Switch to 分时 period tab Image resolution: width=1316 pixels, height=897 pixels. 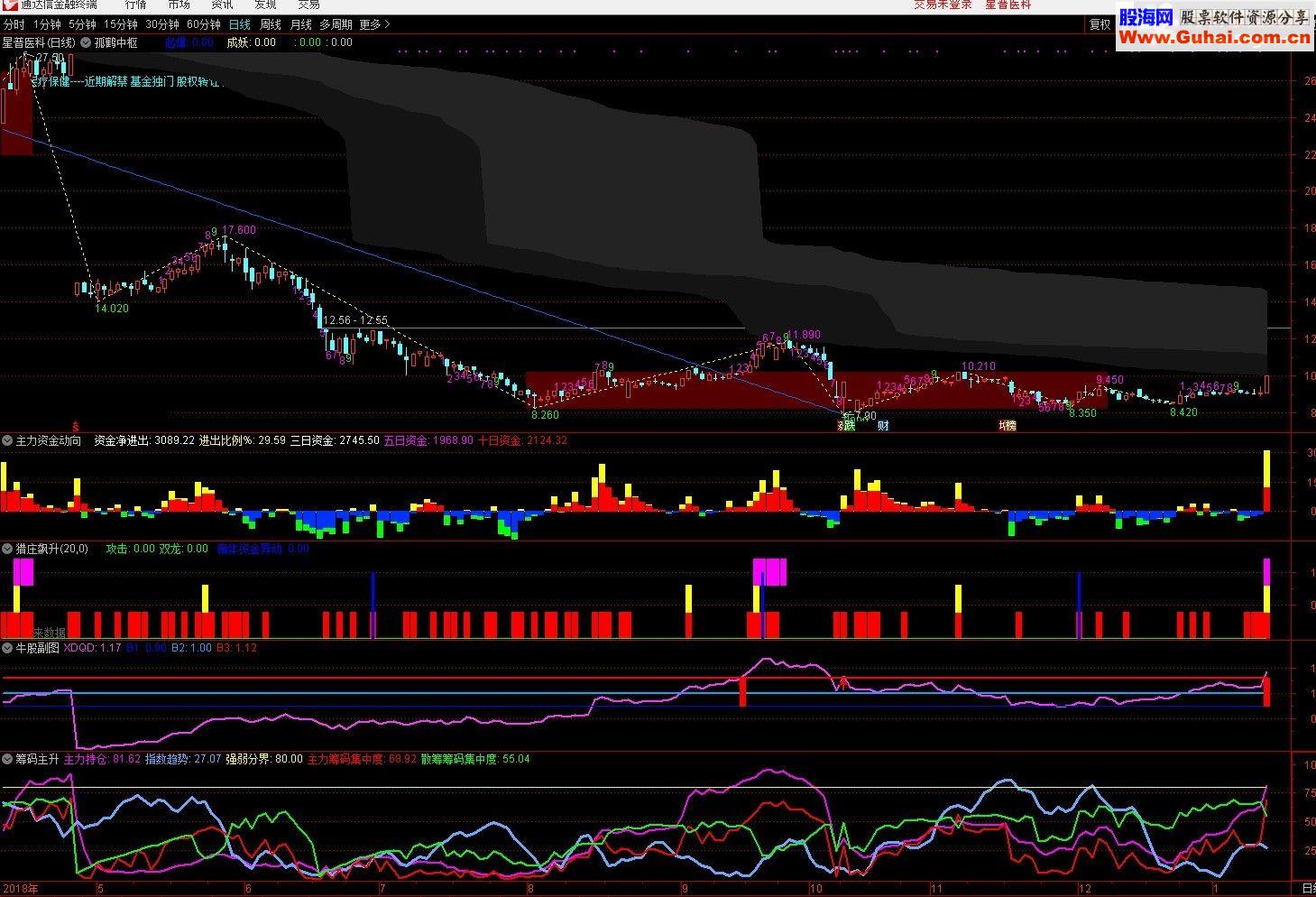click(x=14, y=24)
